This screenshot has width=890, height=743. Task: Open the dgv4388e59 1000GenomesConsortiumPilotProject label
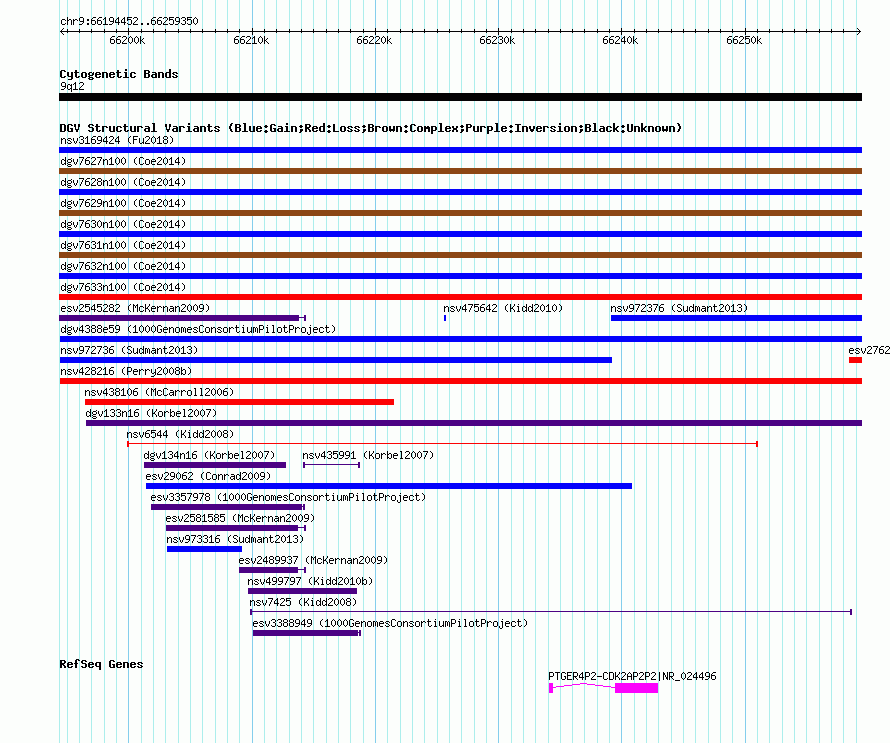[x=198, y=329]
